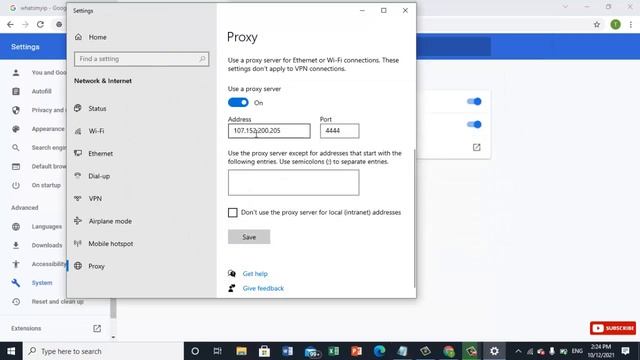Open Mobile hotspot settings
Viewport: 640px width, 360px height.
click(111, 244)
